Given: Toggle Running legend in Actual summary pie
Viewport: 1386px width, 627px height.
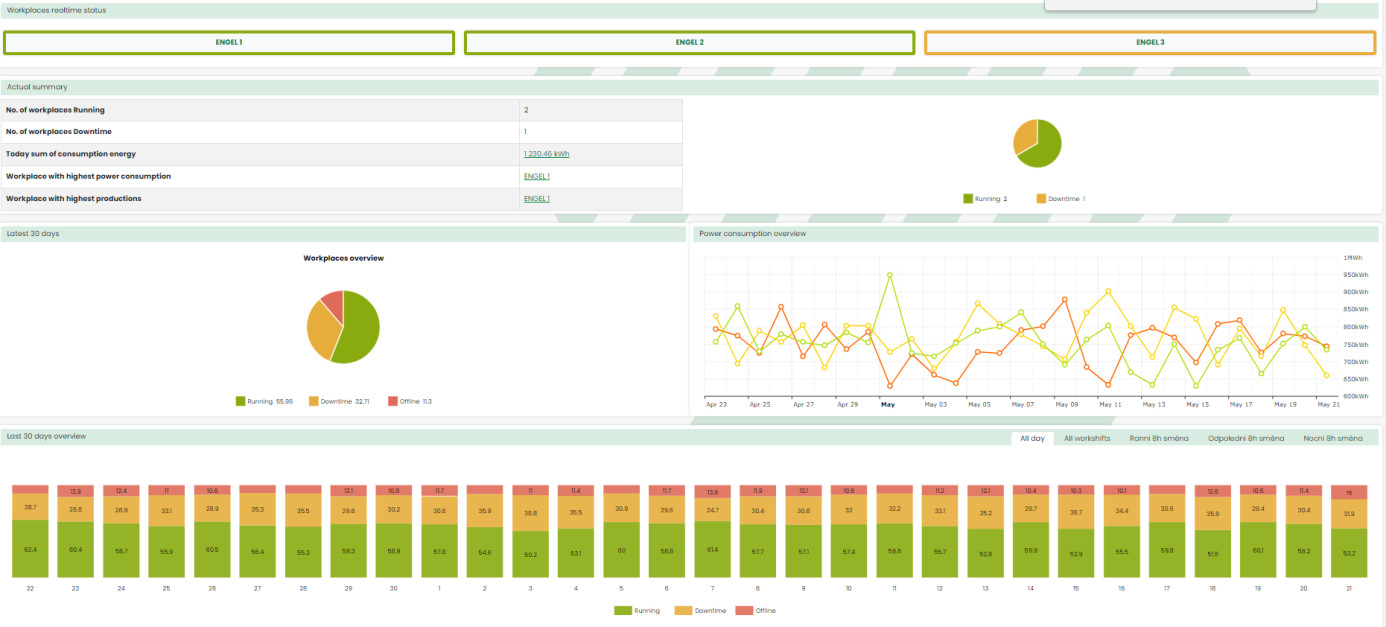Looking at the screenshot, I should pos(985,199).
